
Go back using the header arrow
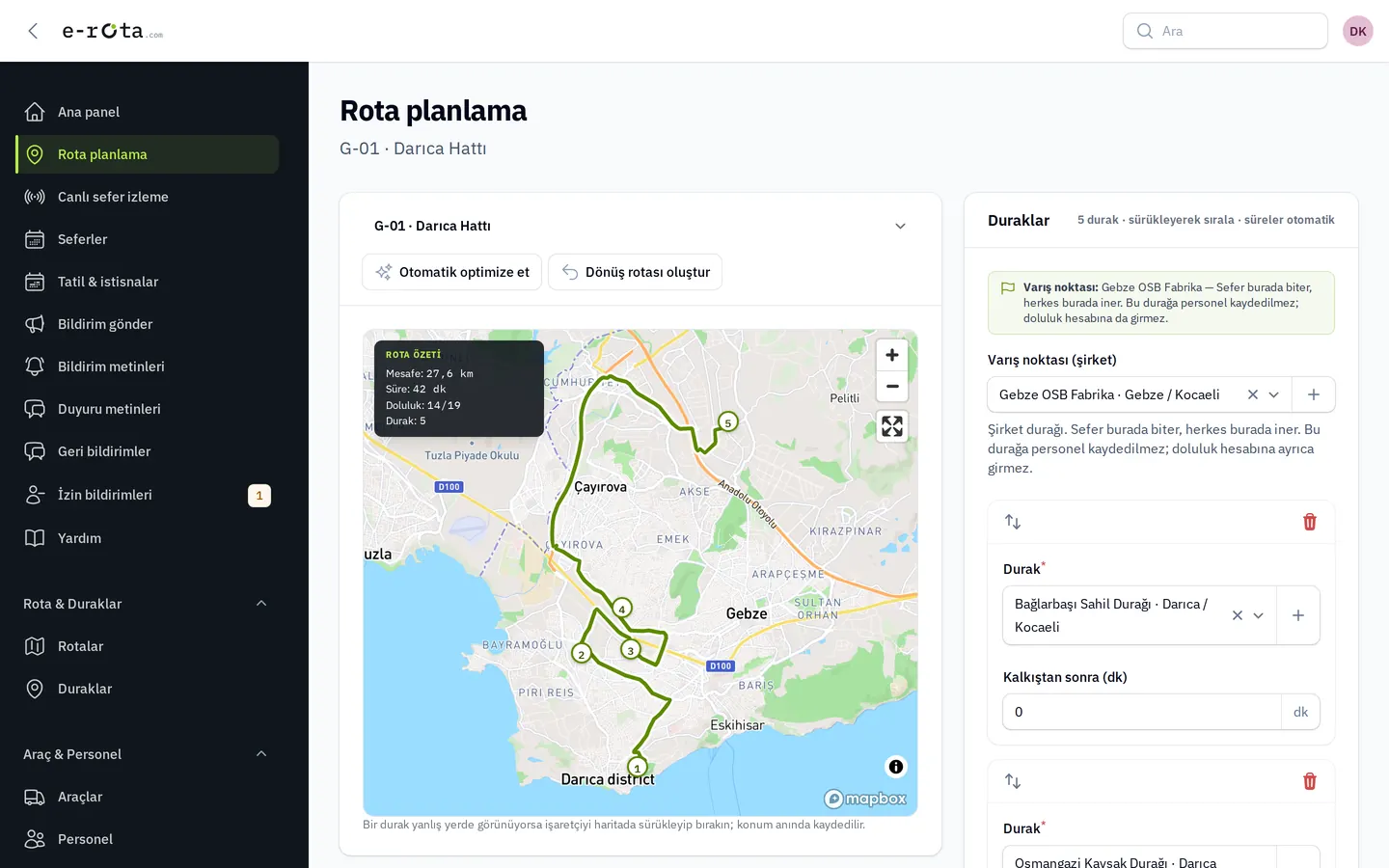tap(34, 31)
